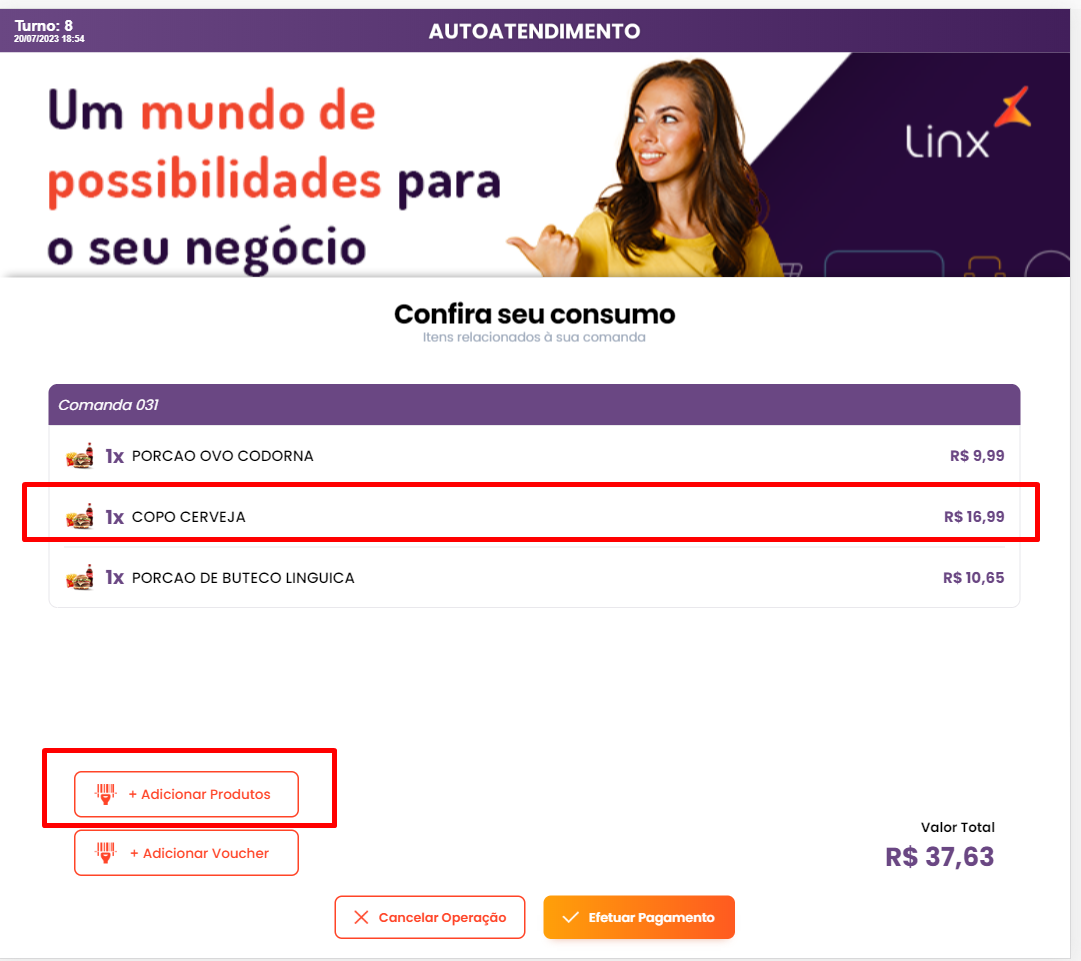
Task: Click the food icon beside PORCAO OVO CODORNA
Action: point(80,456)
